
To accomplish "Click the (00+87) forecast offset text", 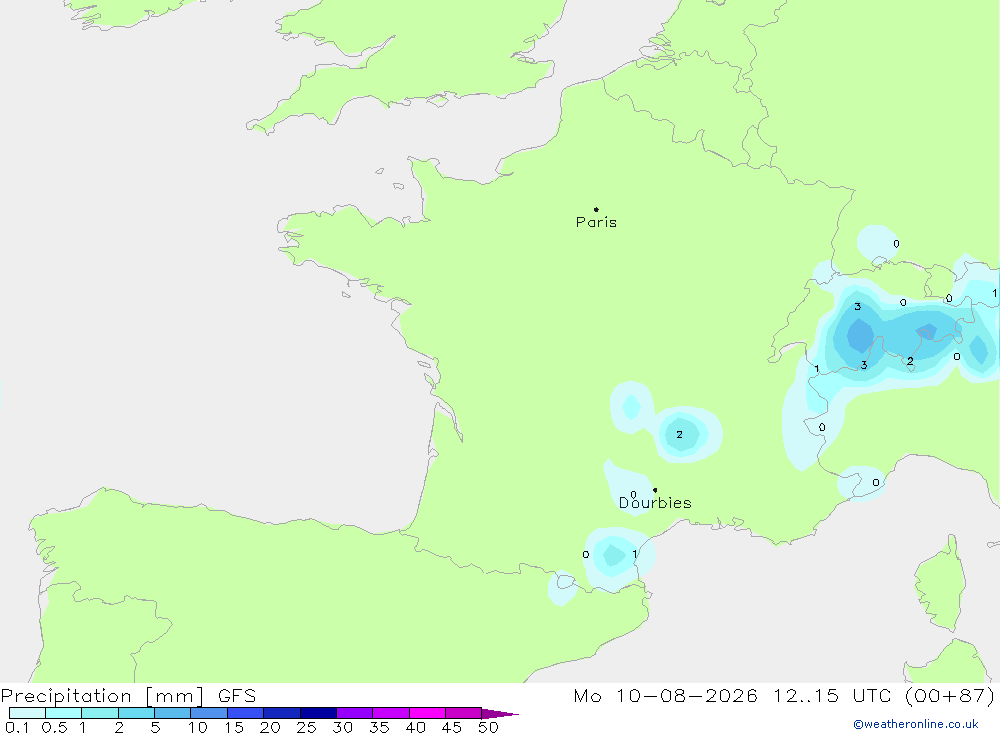I will (950, 695).
